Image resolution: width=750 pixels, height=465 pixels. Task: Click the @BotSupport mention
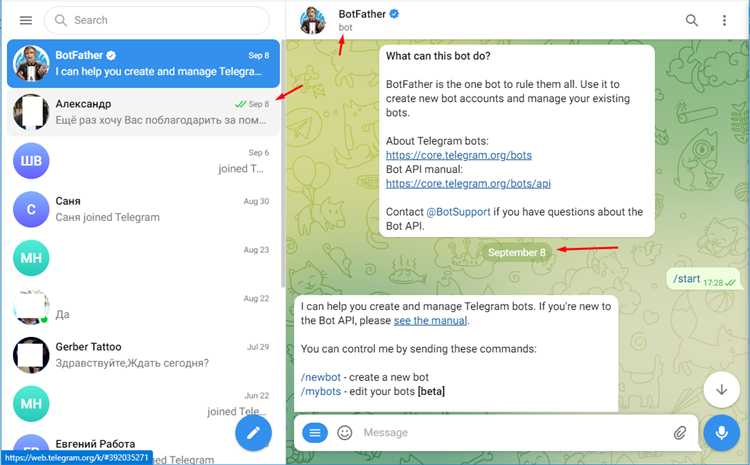click(458, 211)
